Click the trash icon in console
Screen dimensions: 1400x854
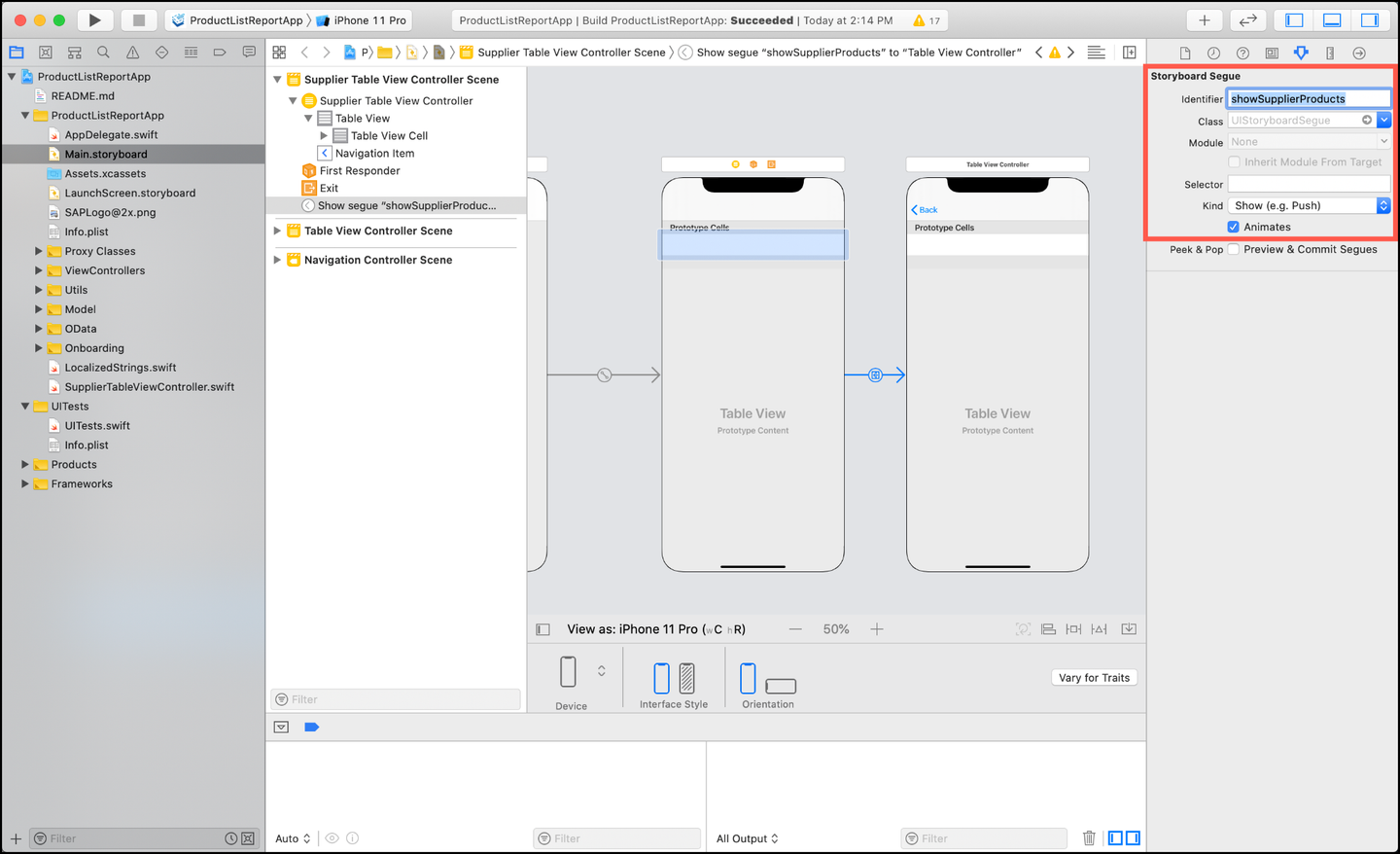[x=1089, y=837]
